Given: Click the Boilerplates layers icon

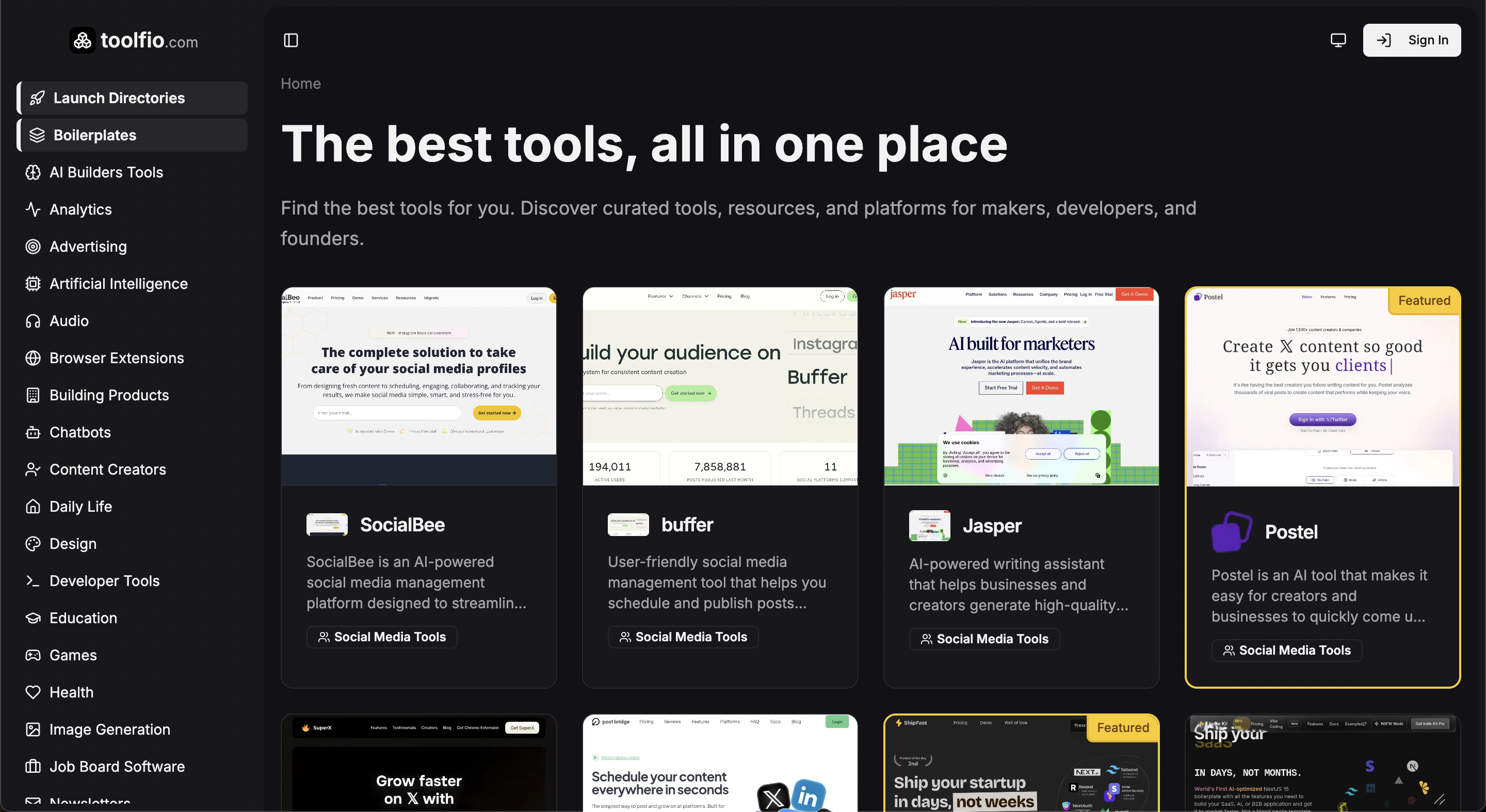Looking at the screenshot, I should click(x=37, y=135).
